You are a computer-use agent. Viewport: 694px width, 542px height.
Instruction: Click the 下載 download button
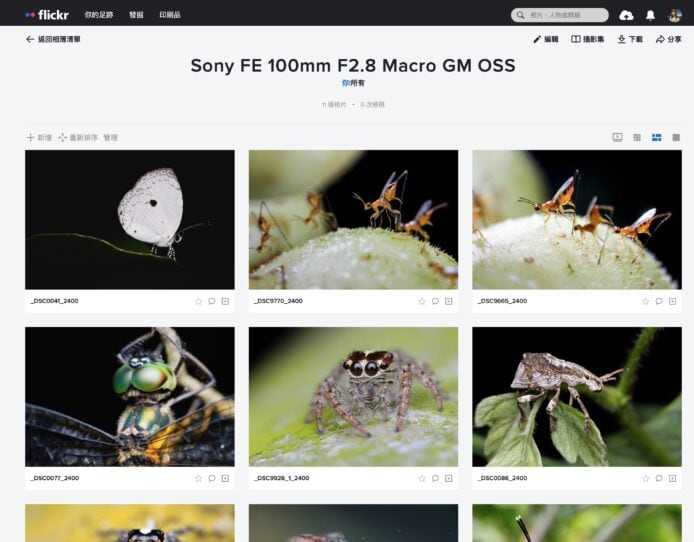[x=630, y=39]
